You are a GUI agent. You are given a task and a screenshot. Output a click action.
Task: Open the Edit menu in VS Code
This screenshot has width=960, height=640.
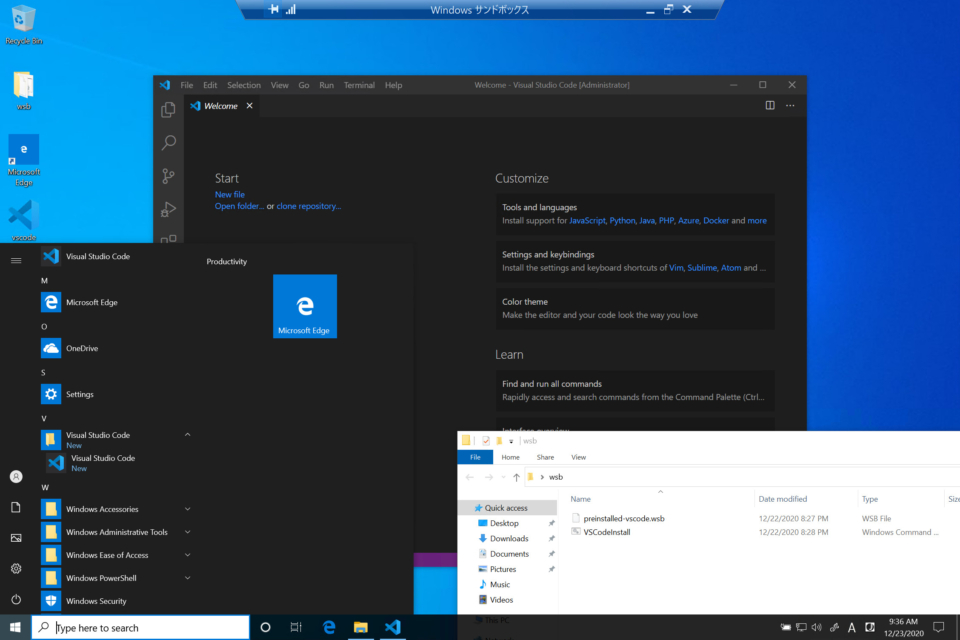(x=210, y=85)
